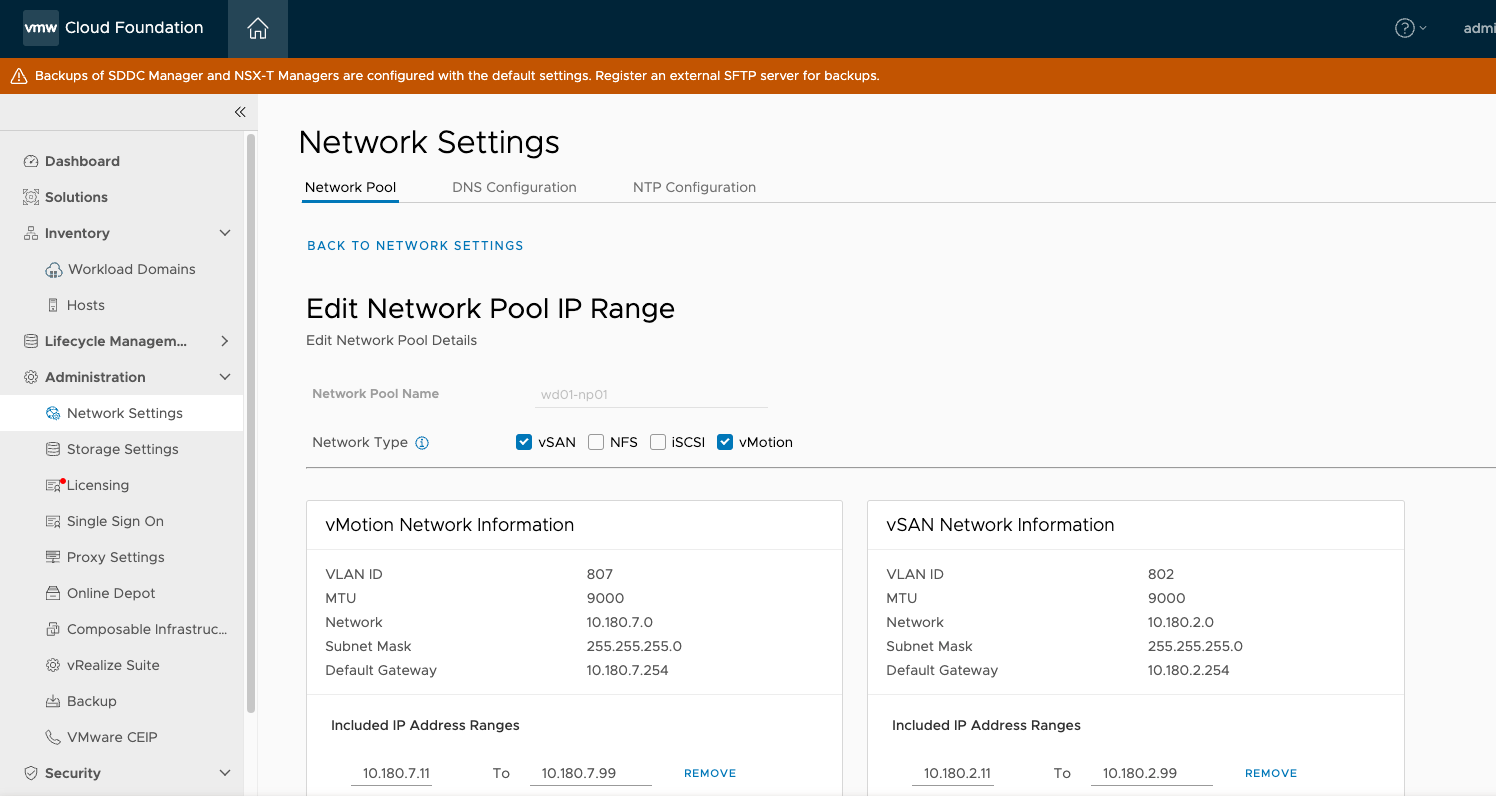The image size is (1496, 796).
Task: Click the Security shield icon
Action: (30, 773)
